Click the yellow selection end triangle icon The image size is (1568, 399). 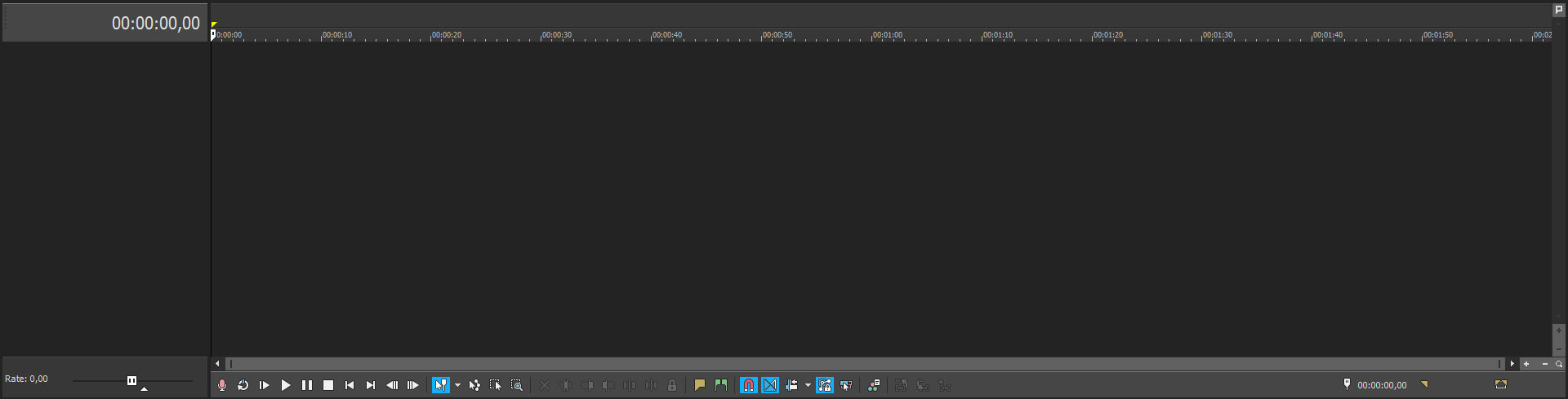[x=1424, y=384]
